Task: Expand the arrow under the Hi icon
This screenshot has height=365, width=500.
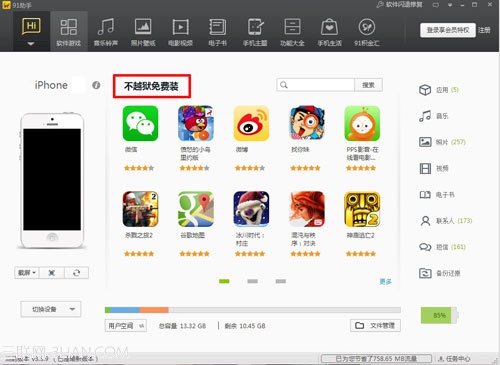Action: [31, 44]
